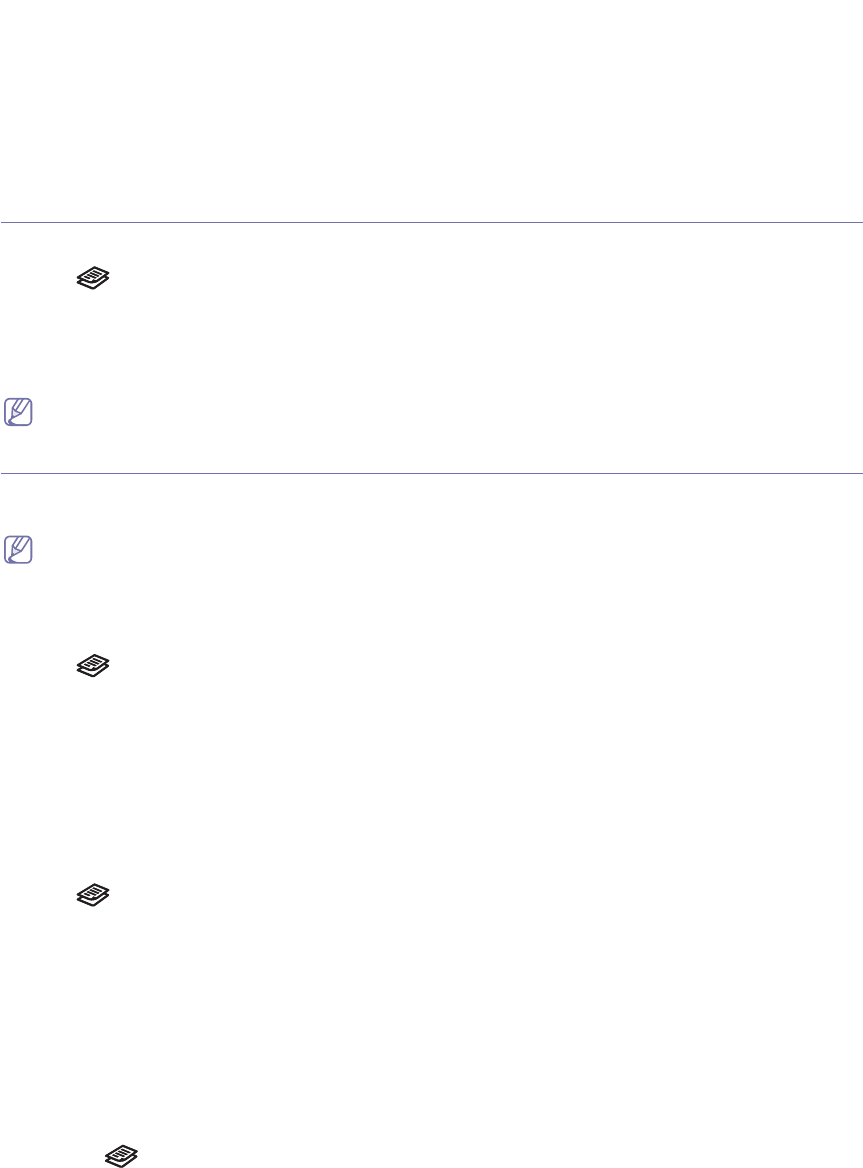This screenshot has height=1168, width=863.
Task: Select the section rule above the first copy icon
Action: click(431, 222)
